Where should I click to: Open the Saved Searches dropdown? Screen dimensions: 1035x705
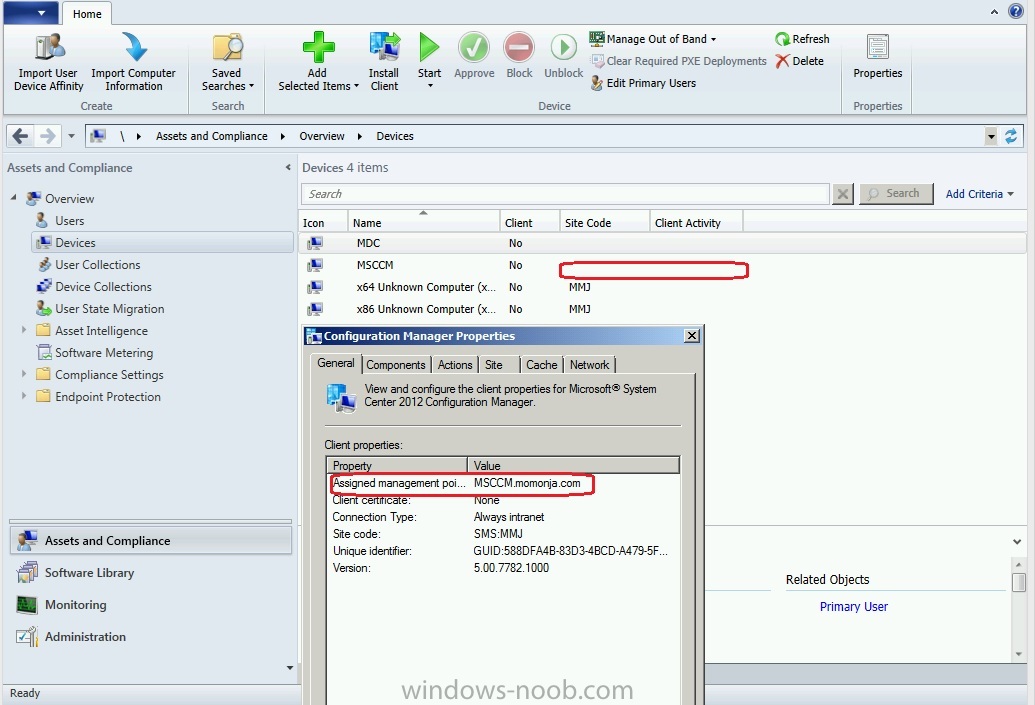click(227, 62)
